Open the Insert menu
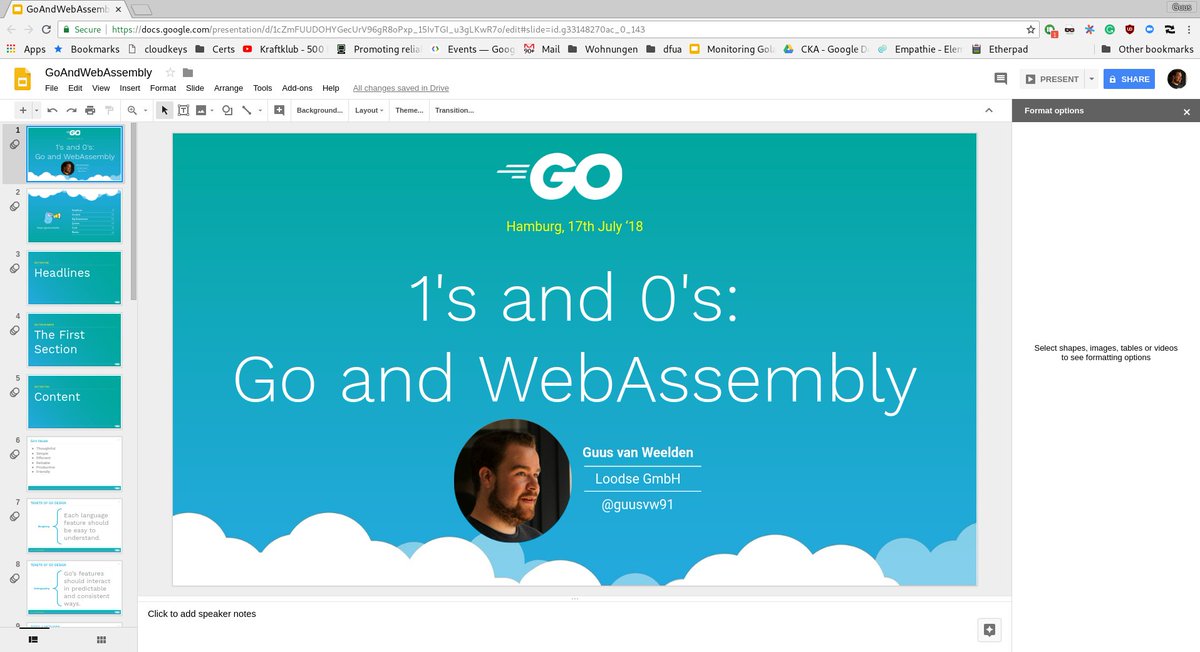Image resolution: width=1200 pixels, height=652 pixels. tap(130, 88)
